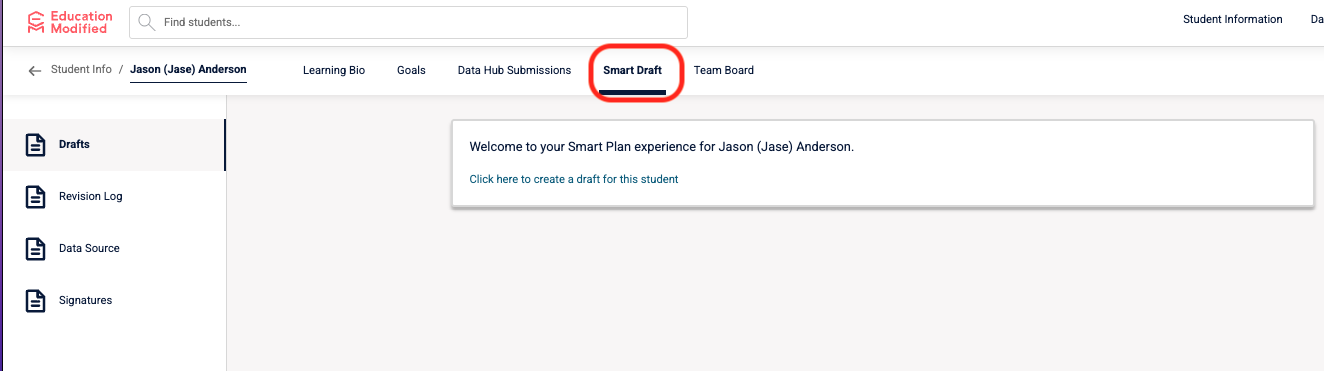Open Data Source in the sidebar

click(x=113, y=249)
